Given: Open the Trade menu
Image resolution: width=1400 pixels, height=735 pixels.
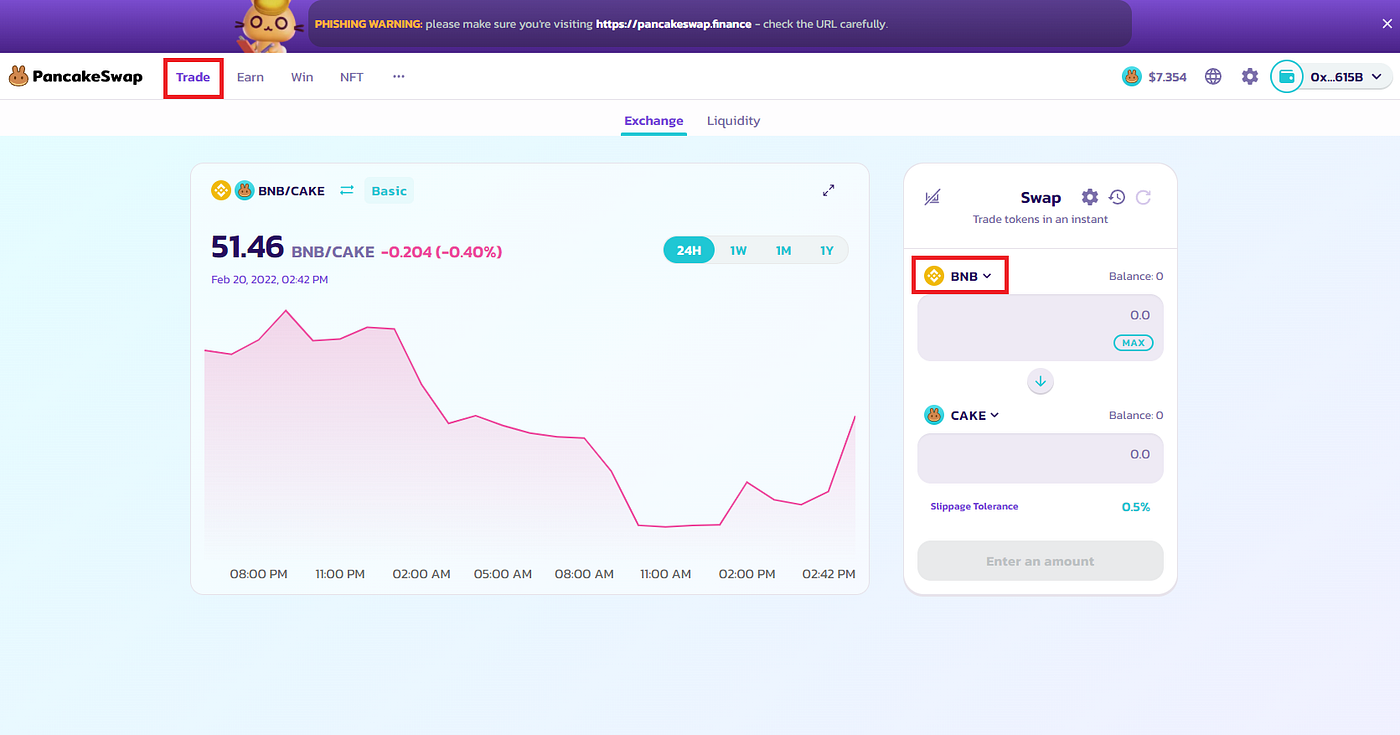Looking at the screenshot, I should (193, 77).
